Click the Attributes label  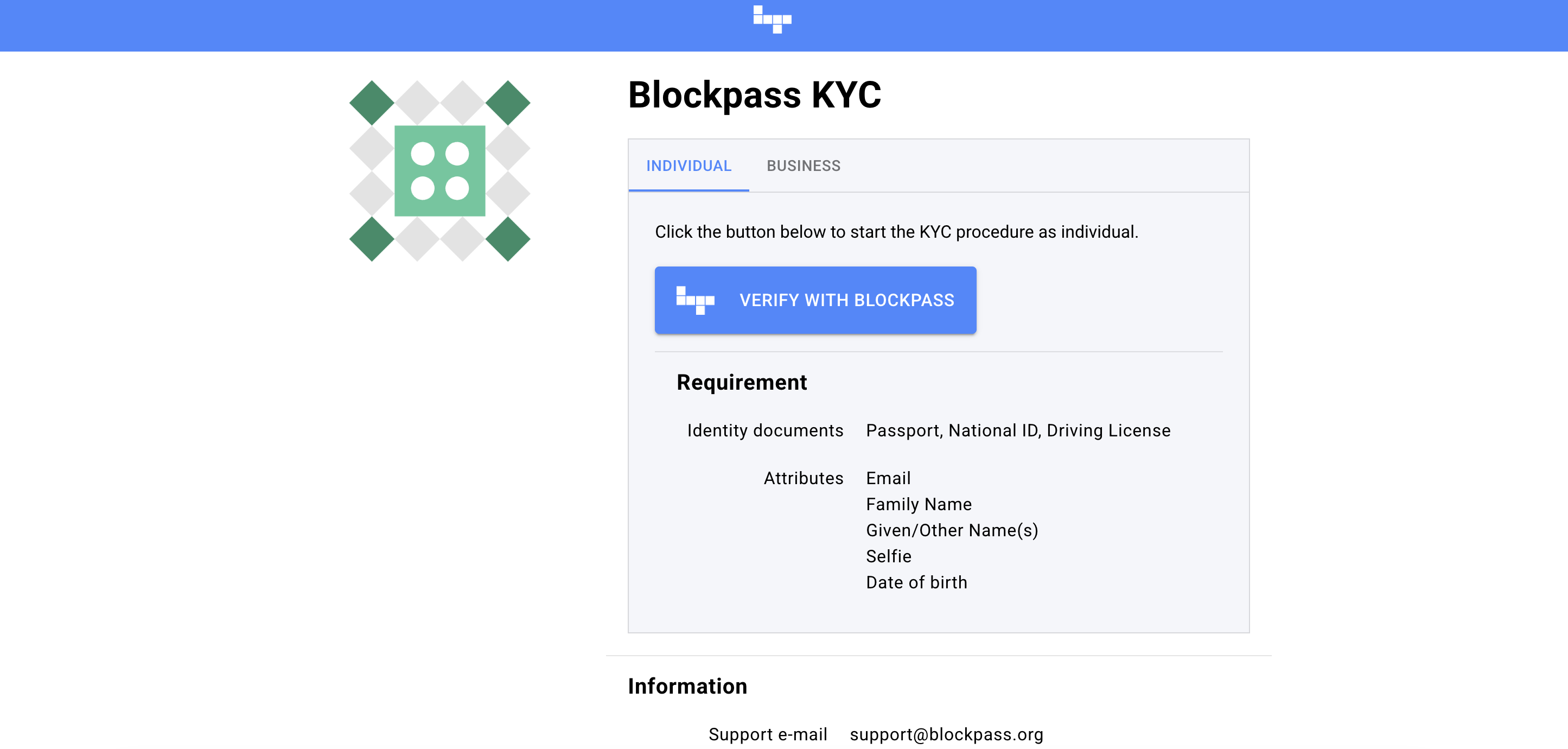coord(803,478)
